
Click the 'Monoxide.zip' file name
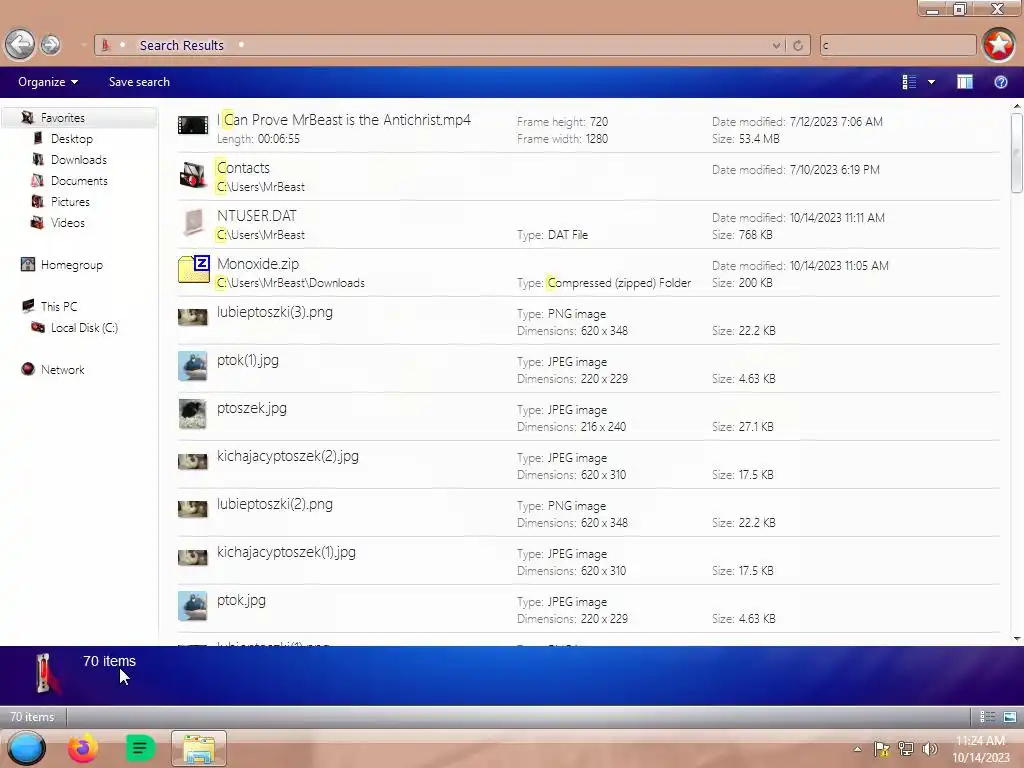point(258,264)
